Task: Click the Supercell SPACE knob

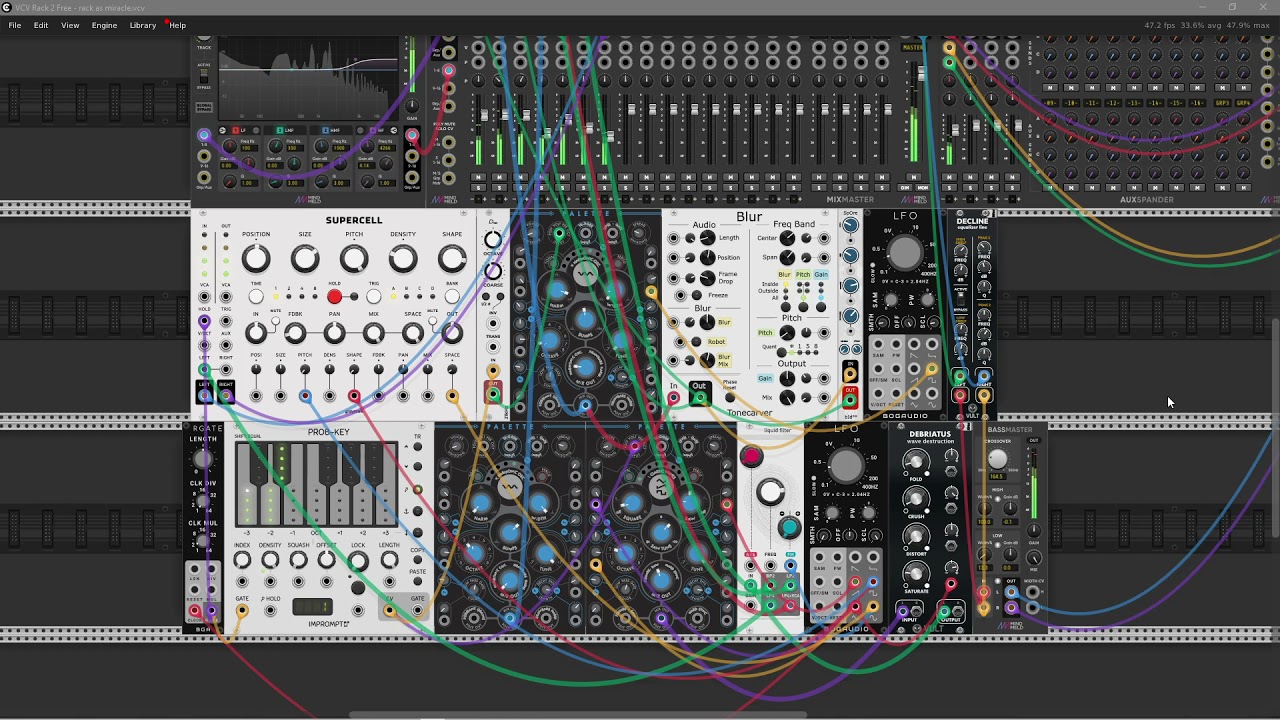Action: 413,333
